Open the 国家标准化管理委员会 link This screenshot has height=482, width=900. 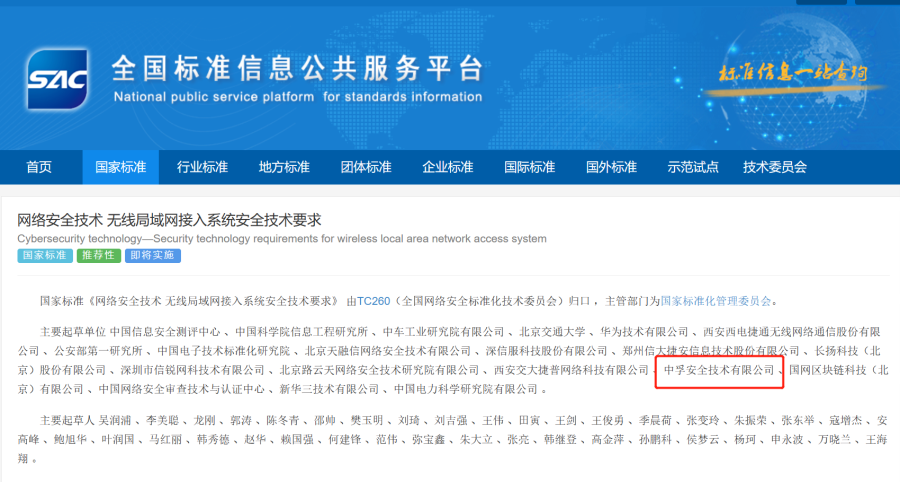point(716,300)
